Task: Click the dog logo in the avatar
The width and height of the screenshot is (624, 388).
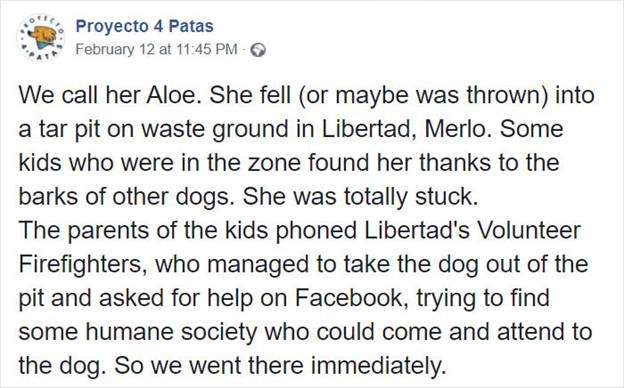Action: click(x=42, y=34)
